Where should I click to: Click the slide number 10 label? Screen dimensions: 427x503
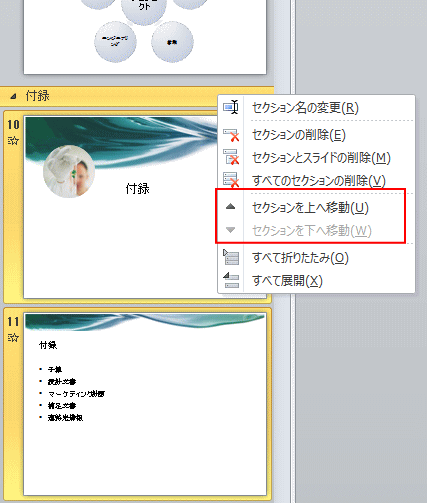(13, 125)
